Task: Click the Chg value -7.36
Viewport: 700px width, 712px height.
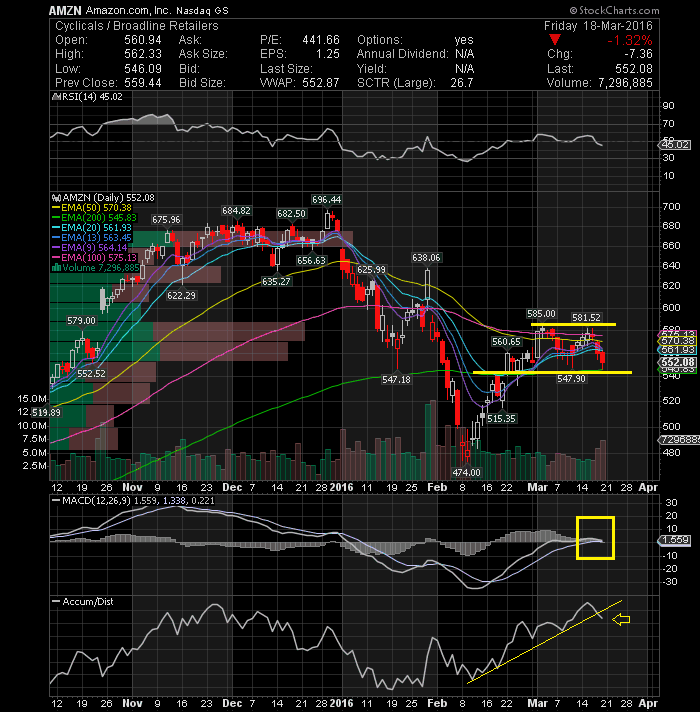Action: coord(638,54)
